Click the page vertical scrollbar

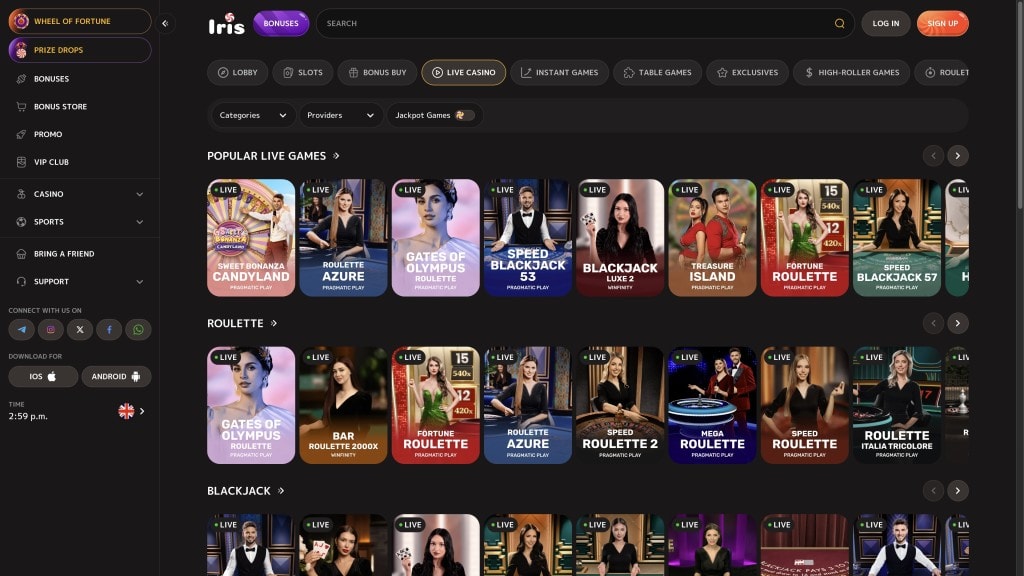[1019, 104]
